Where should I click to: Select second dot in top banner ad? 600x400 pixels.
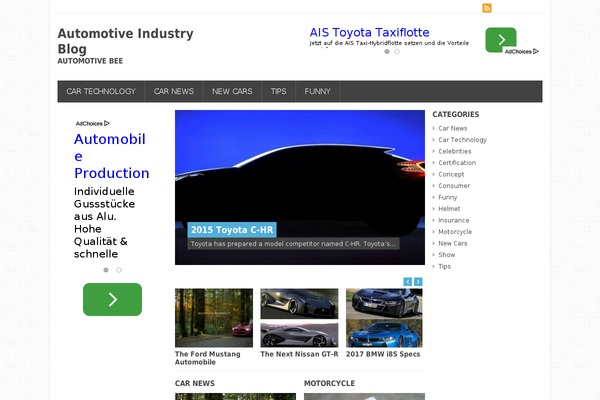(397, 51)
